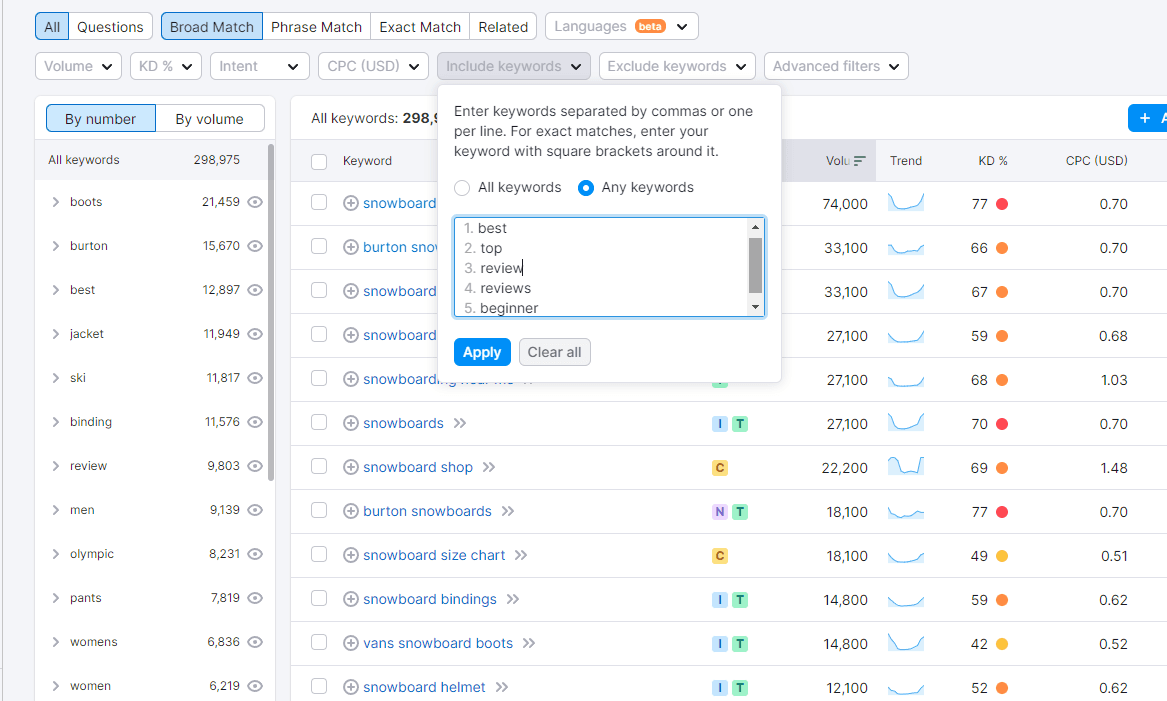Open the Advanced filters dropdown
Screen dimensions: 1167x701
click(x=833, y=66)
